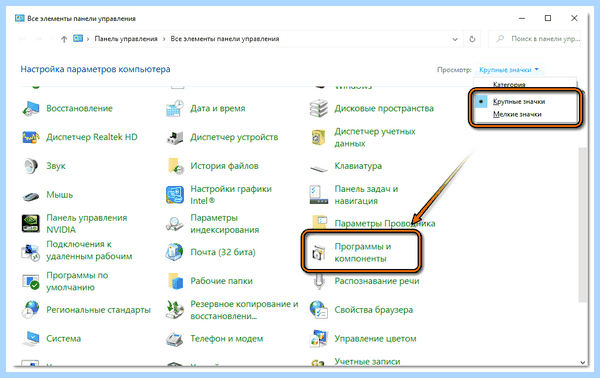This screenshot has width=600, height=378.
Task: Open the Свойства браузера text link
Action: click(x=373, y=310)
